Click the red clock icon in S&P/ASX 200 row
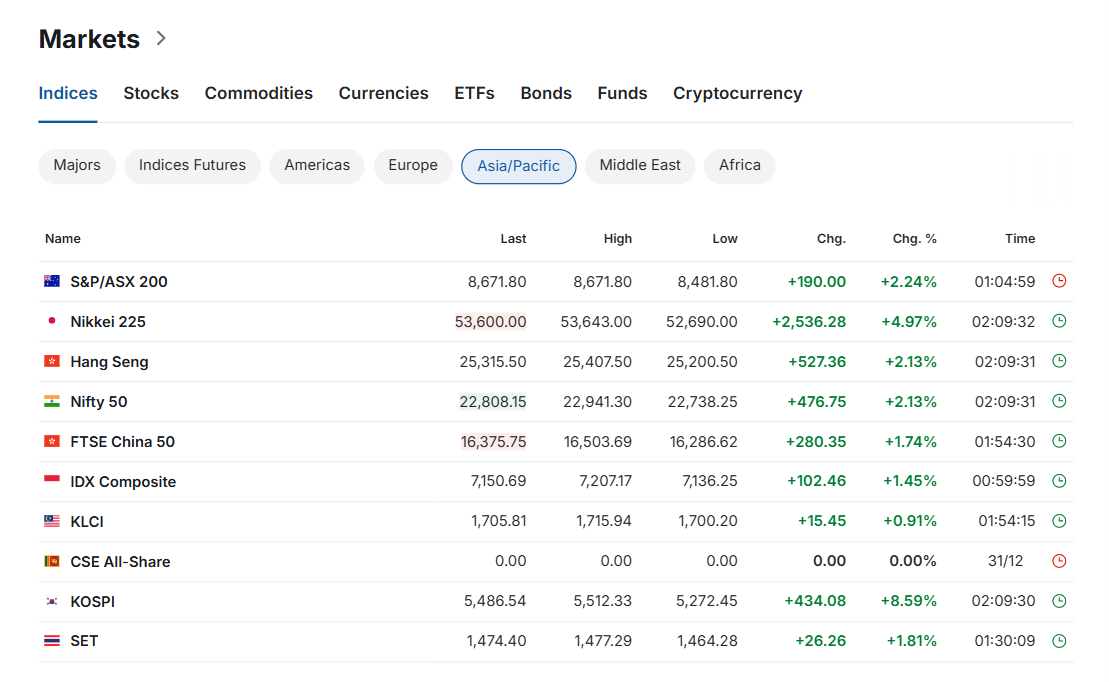The image size is (1109, 682). click(1059, 281)
